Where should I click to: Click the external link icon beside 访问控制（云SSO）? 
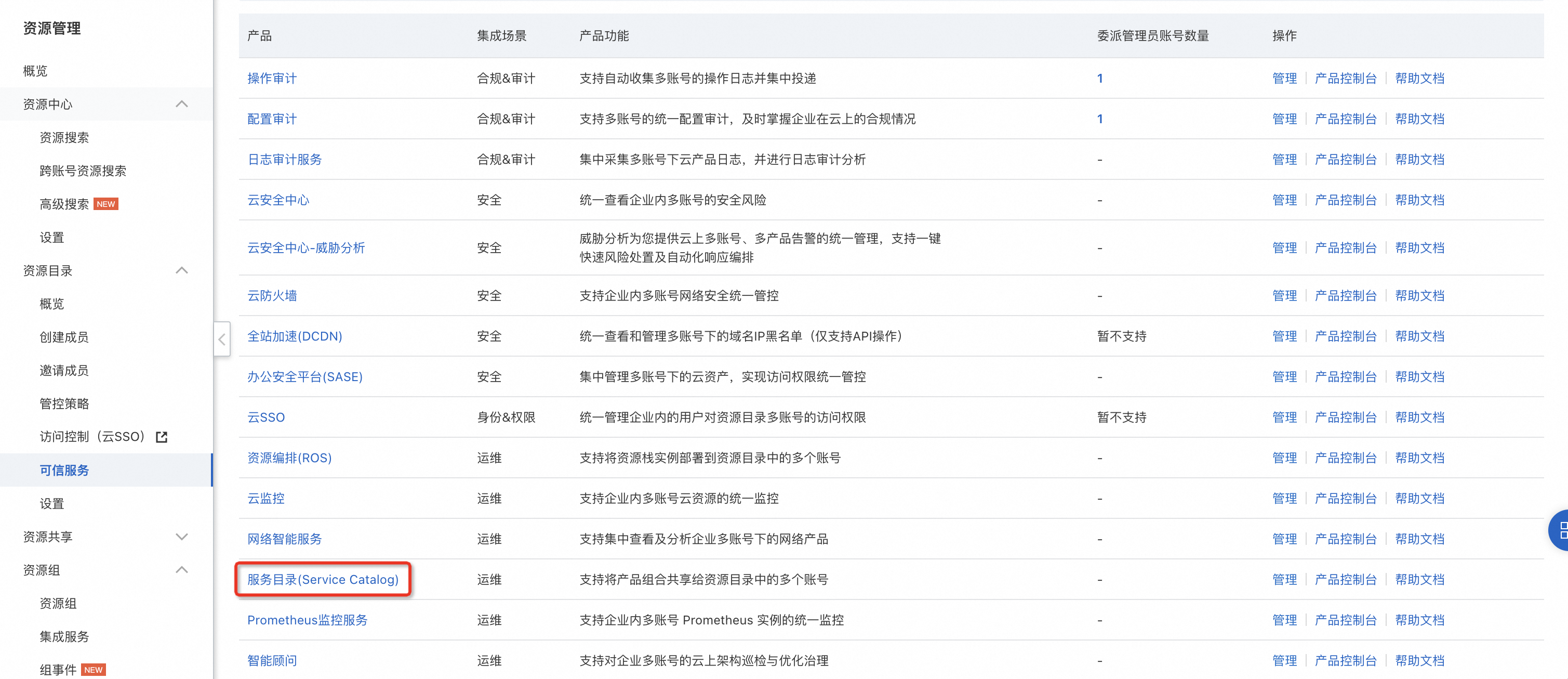[161, 437]
